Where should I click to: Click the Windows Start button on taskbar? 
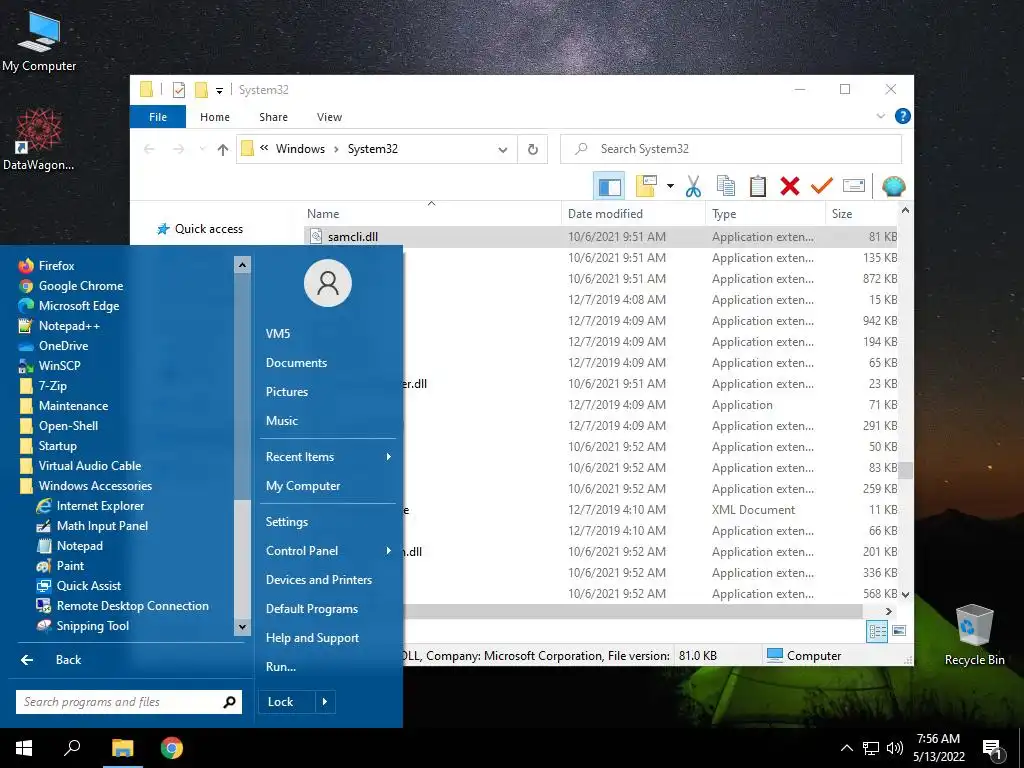pyautogui.click(x=24, y=748)
